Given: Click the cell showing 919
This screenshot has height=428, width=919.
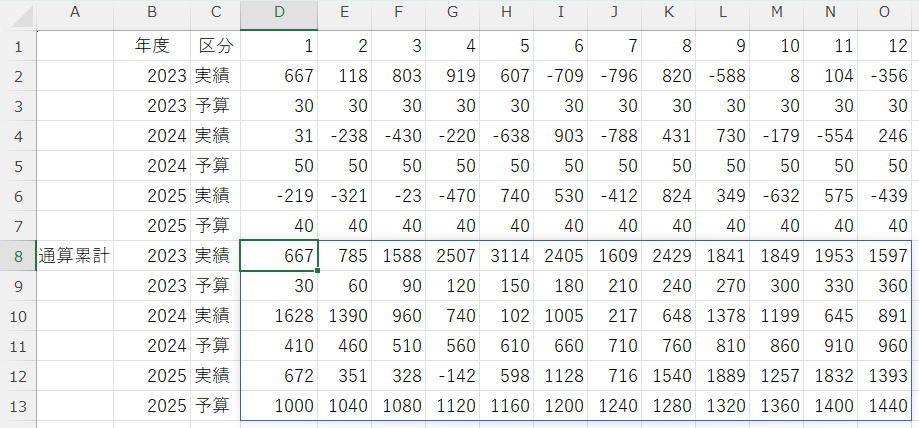Looking at the screenshot, I should click(x=452, y=76).
